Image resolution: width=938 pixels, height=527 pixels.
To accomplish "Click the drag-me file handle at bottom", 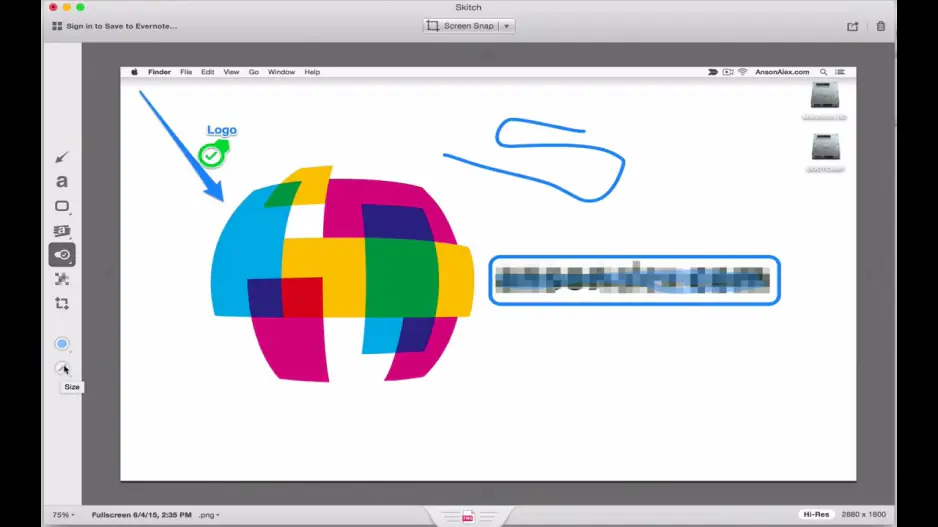I will pos(468,516).
